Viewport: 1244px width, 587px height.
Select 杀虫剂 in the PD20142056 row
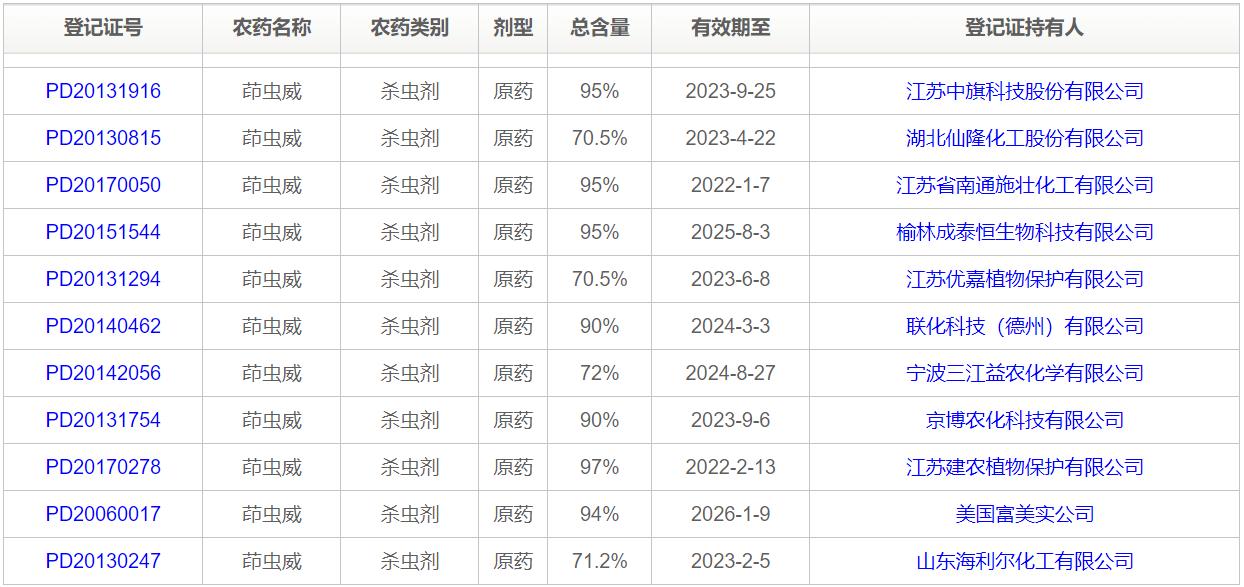[409, 373]
